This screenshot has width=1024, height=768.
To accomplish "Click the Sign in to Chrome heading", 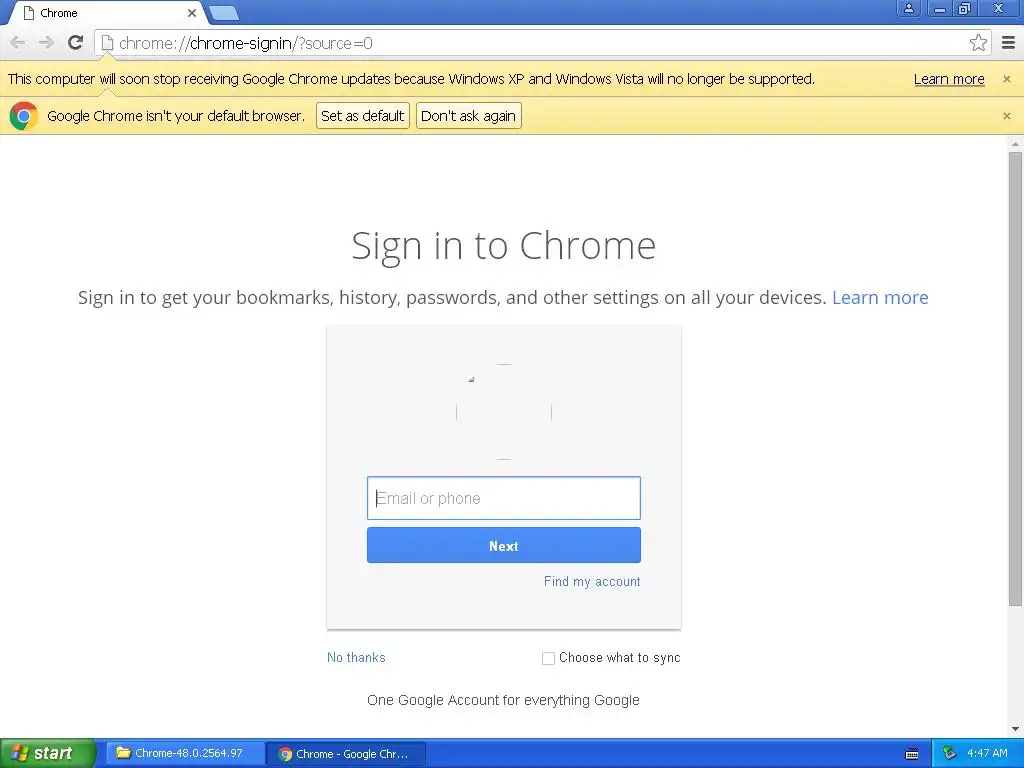I will click(504, 246).
